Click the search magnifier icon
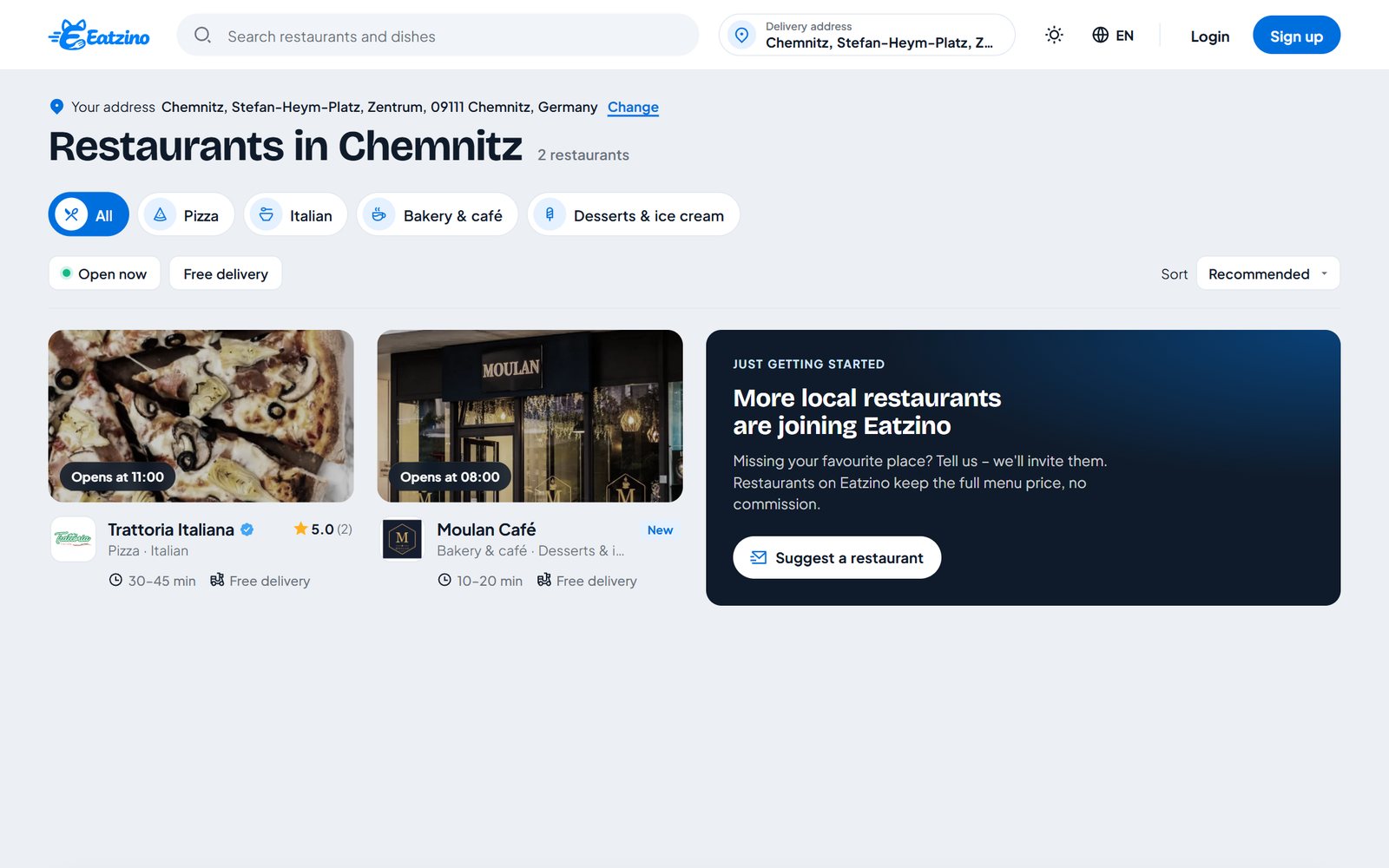The width and height of the screenshot is (1389, 868). [x=202, y=35]
